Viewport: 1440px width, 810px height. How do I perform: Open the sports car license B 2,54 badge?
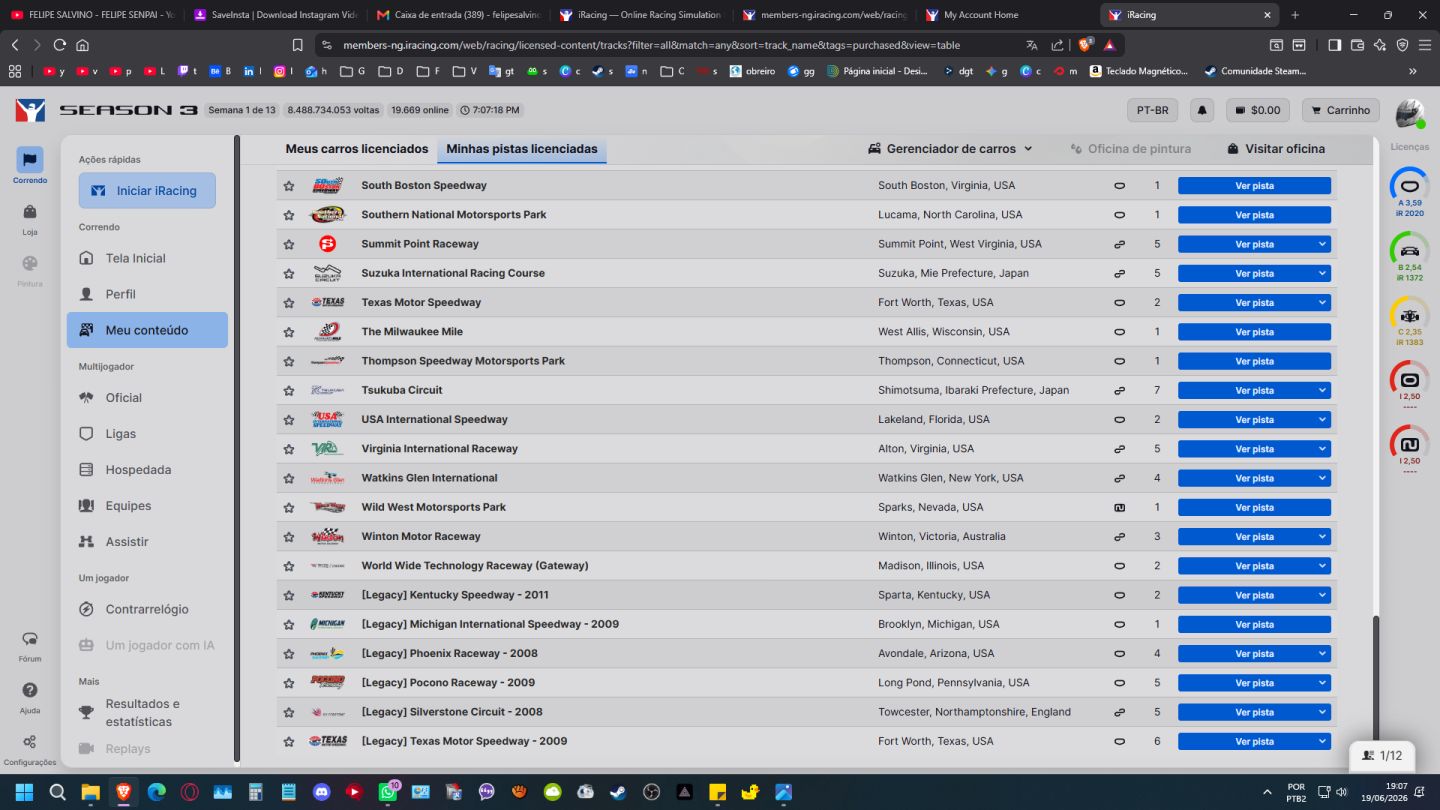[1410, 257]
